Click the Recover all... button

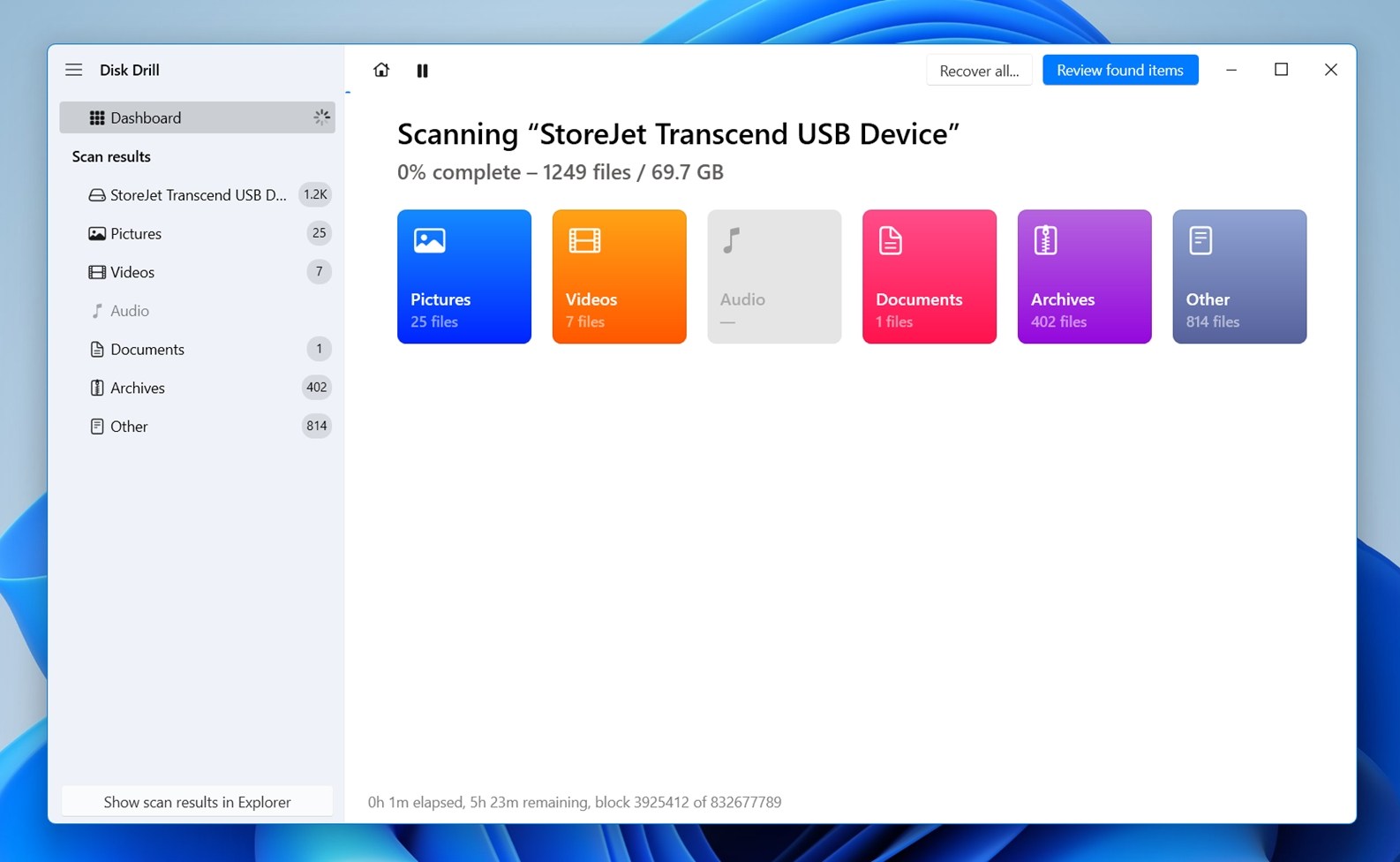click(x=979, y=71)
